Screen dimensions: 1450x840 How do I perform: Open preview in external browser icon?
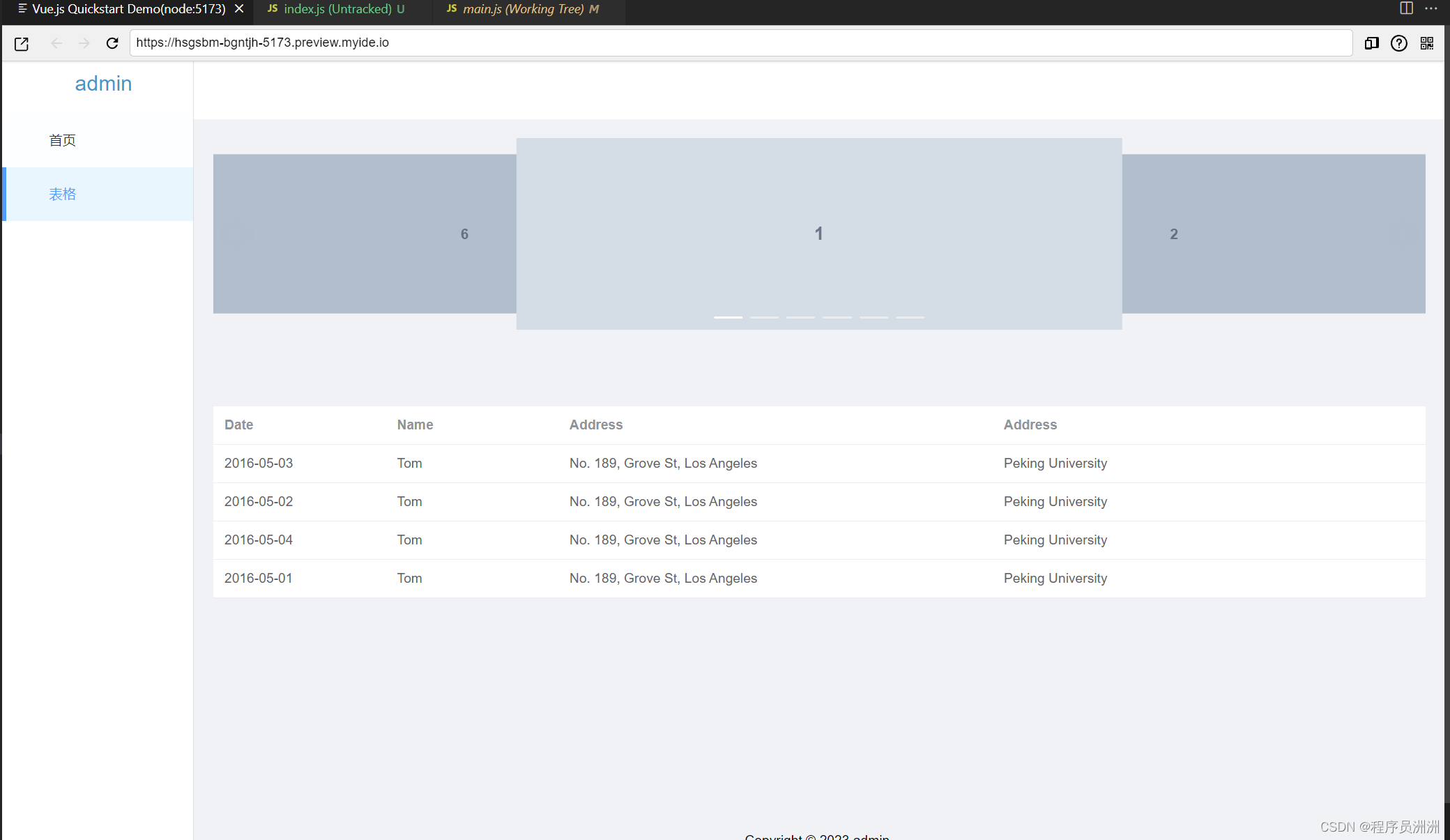coord(22,43)
